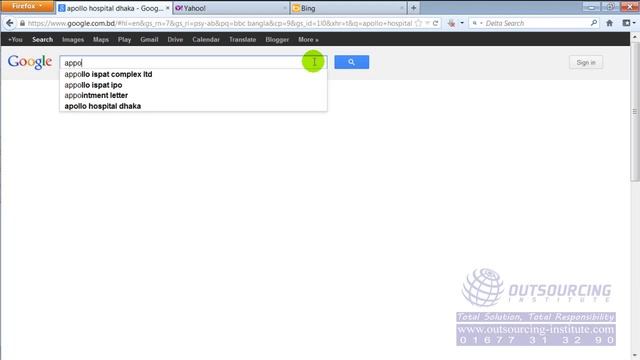Go back using the browser back arrow

tap(10, 23)
